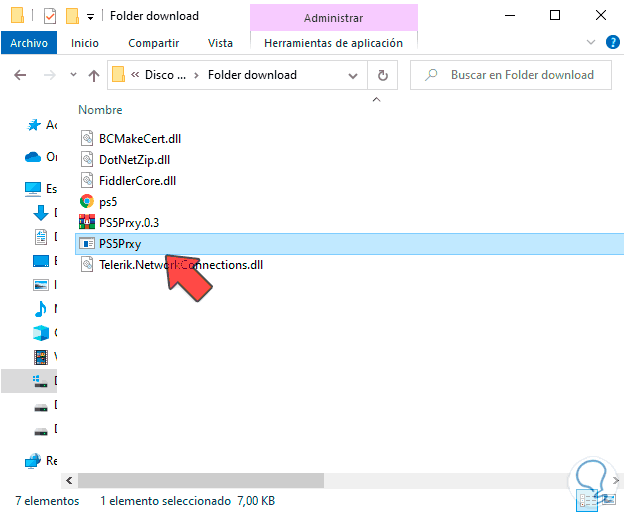Open the Compartir ribbon tab
This screenshot has height=513, width=625.
click(153, 43)
